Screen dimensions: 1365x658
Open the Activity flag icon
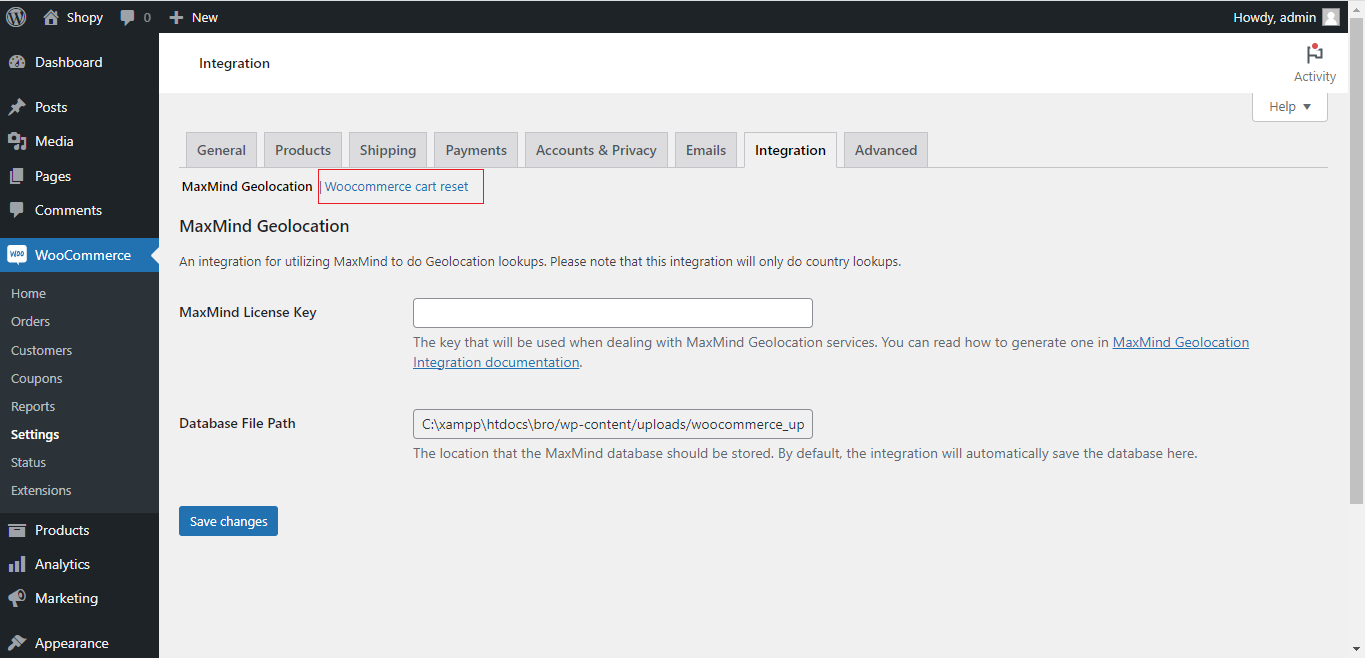(1314, 54)
